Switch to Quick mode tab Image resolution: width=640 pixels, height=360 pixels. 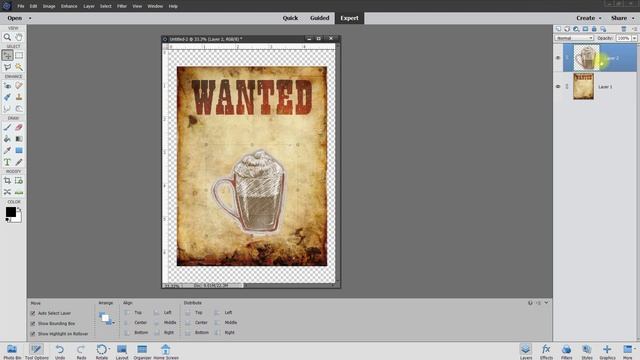[290, 18]
